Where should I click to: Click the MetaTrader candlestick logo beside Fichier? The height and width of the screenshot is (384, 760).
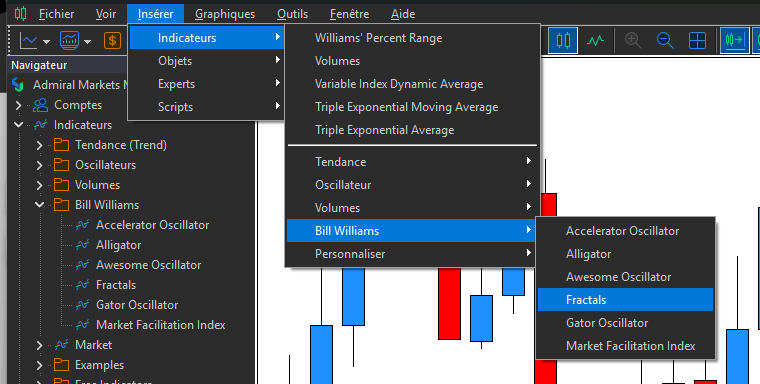[x=20, y=14]
